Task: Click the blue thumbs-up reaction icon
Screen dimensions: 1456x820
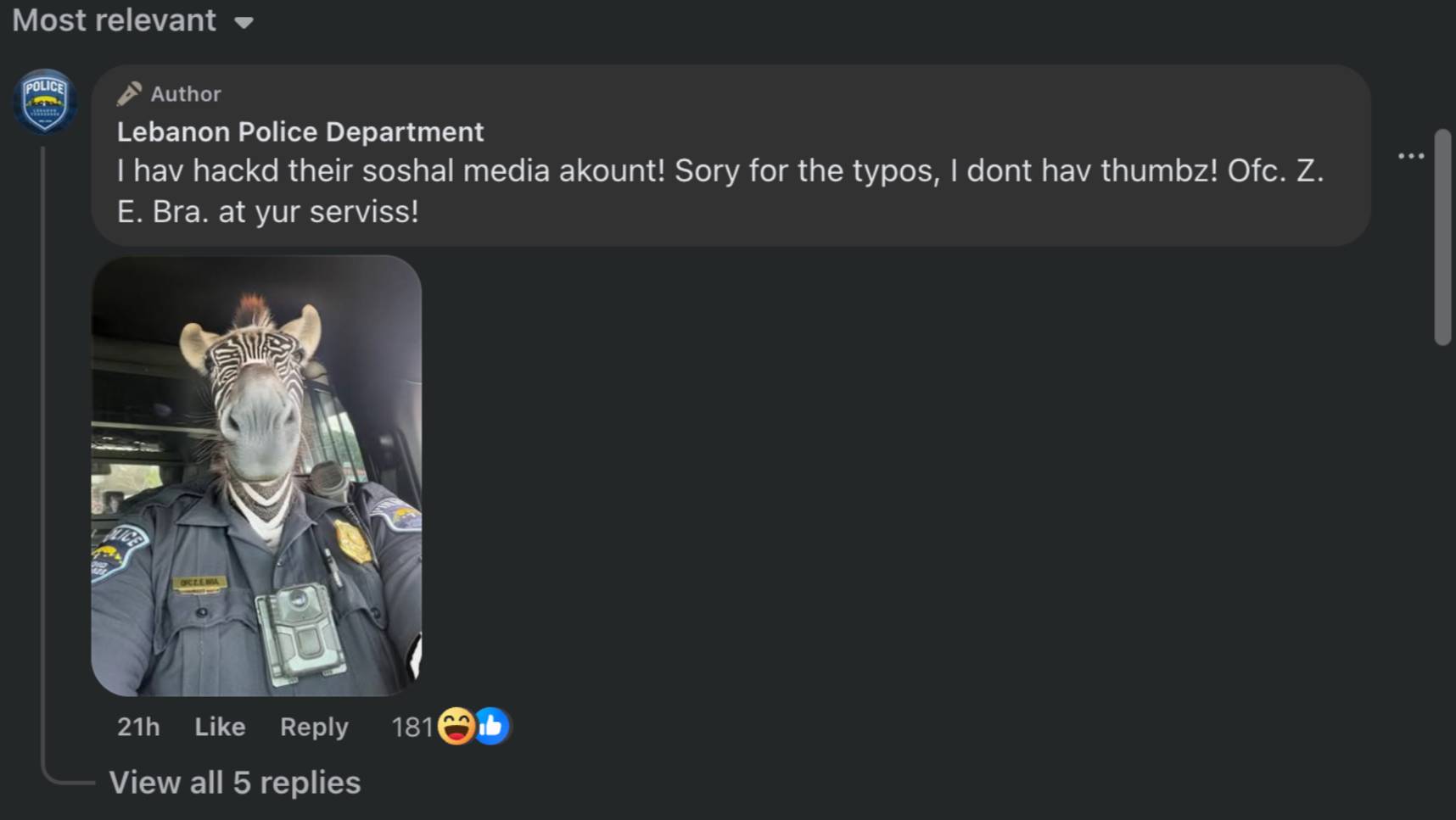Action: pos(491,727)
